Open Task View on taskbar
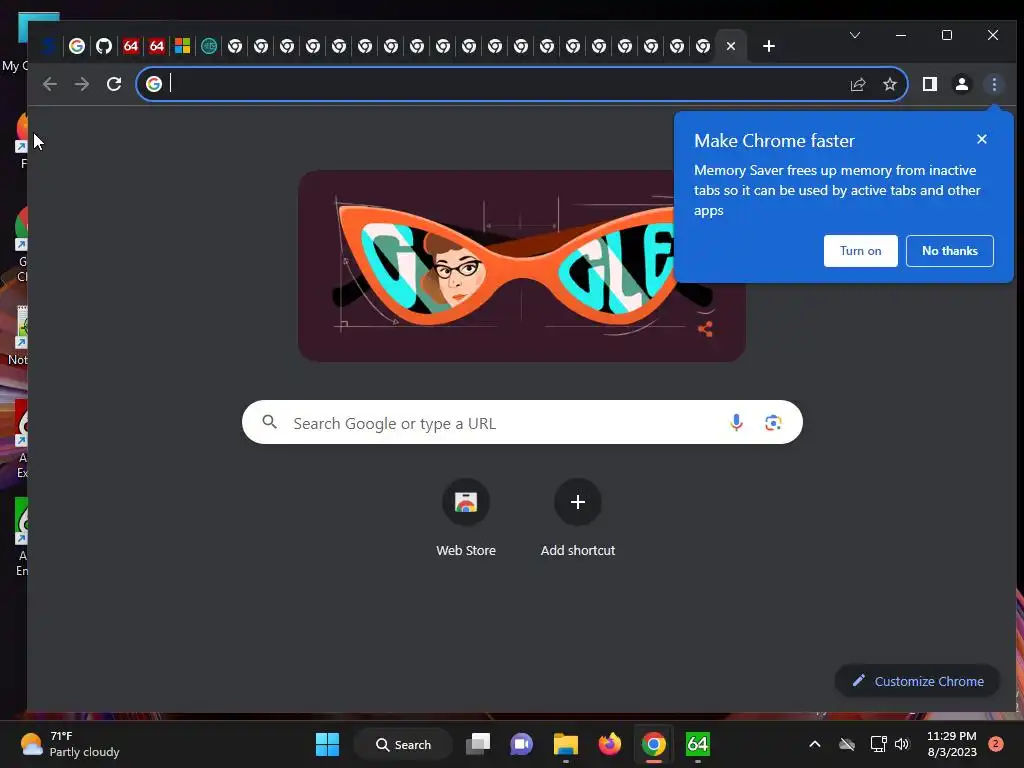This screenshot has height=768, width=1024. (478, 744)
